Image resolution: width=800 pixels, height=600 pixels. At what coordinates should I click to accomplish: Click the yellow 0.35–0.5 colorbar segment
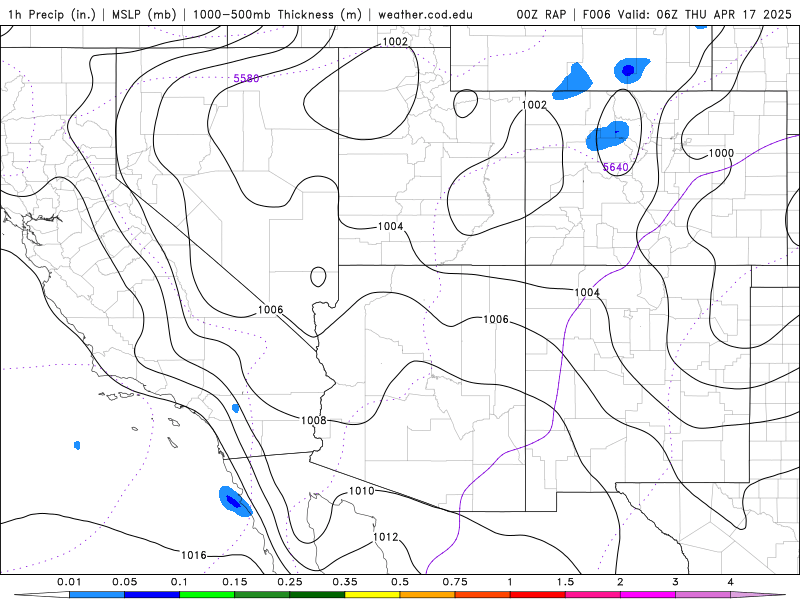(x=372, y=595)
